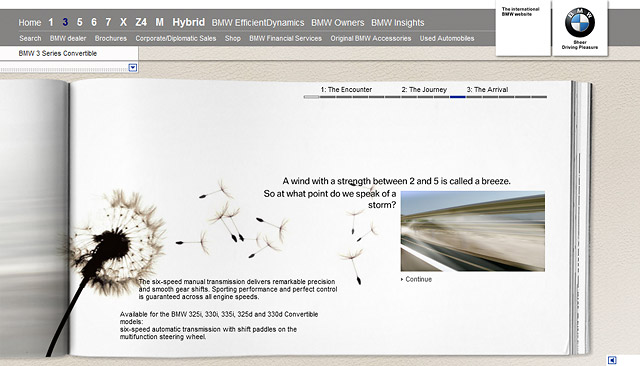640x366 pixels.
Task: Open BMW Financial Services link
Action: click(x=285, y=38)
